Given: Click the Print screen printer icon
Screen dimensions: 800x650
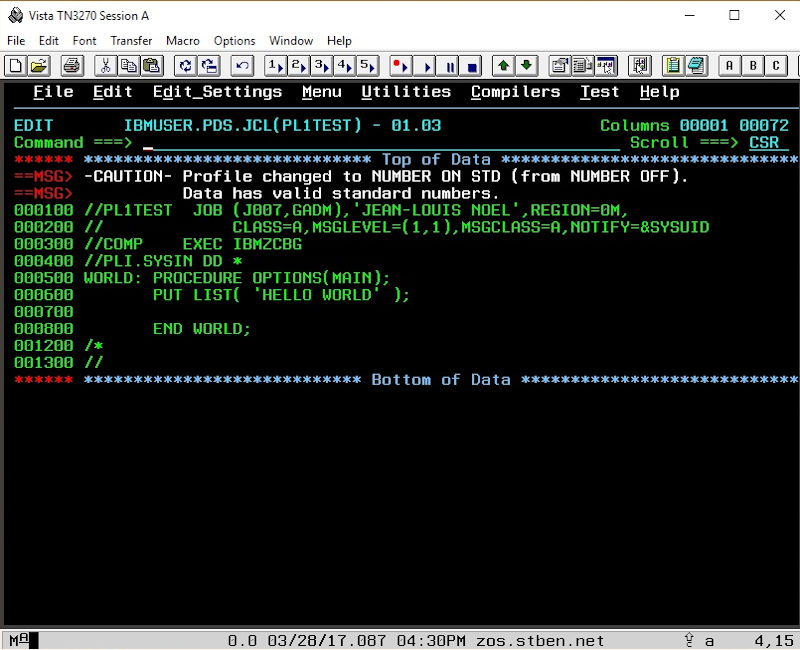Looking at the screenshot, I should point(72,66).
